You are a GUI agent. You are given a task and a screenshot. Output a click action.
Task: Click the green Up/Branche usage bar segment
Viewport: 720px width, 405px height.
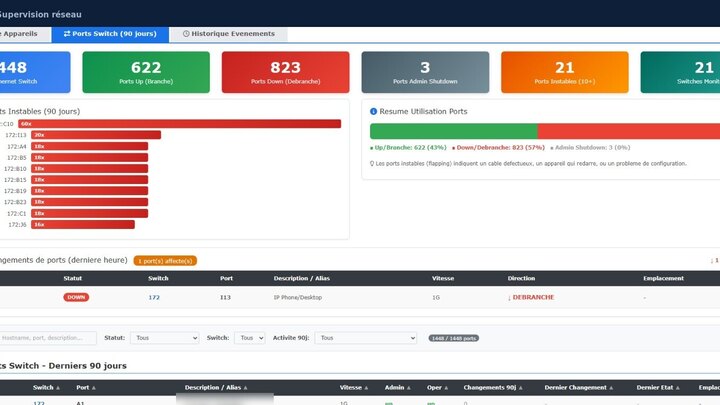pyautogui.click(x=454, y=131)
